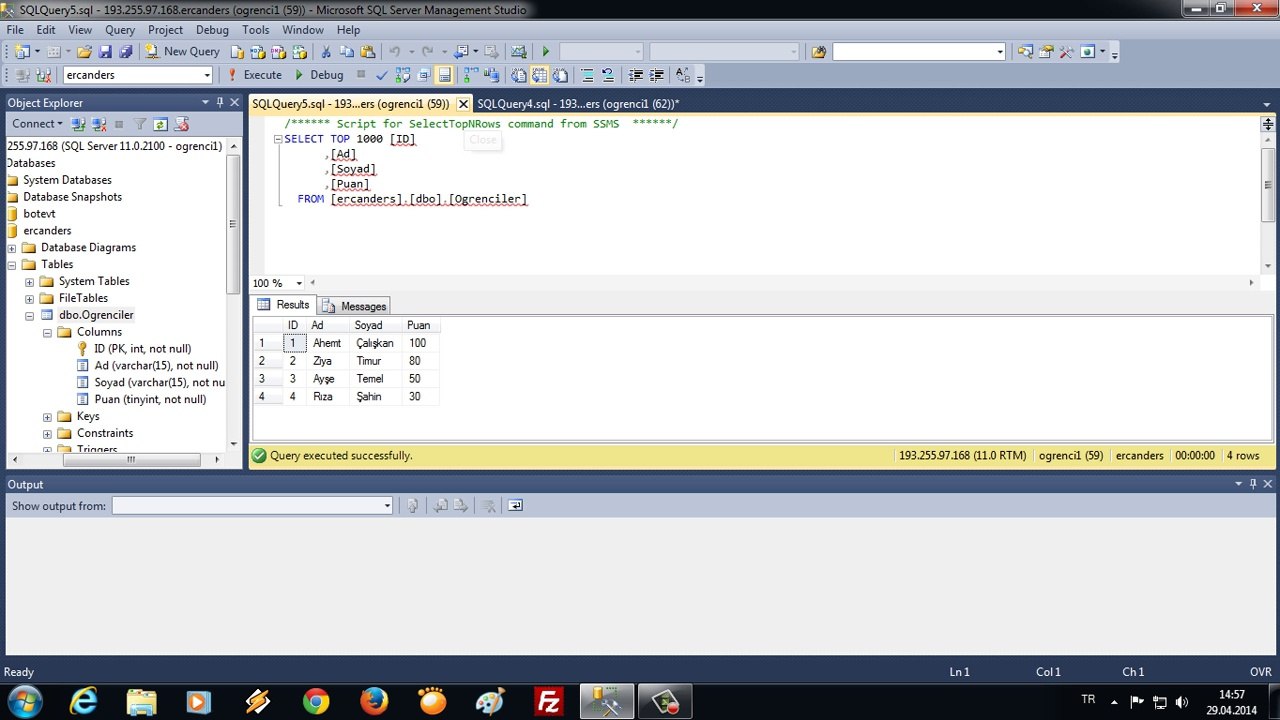Expand the Keys folder node
The image size is (1280, 720).
(48, 417)
